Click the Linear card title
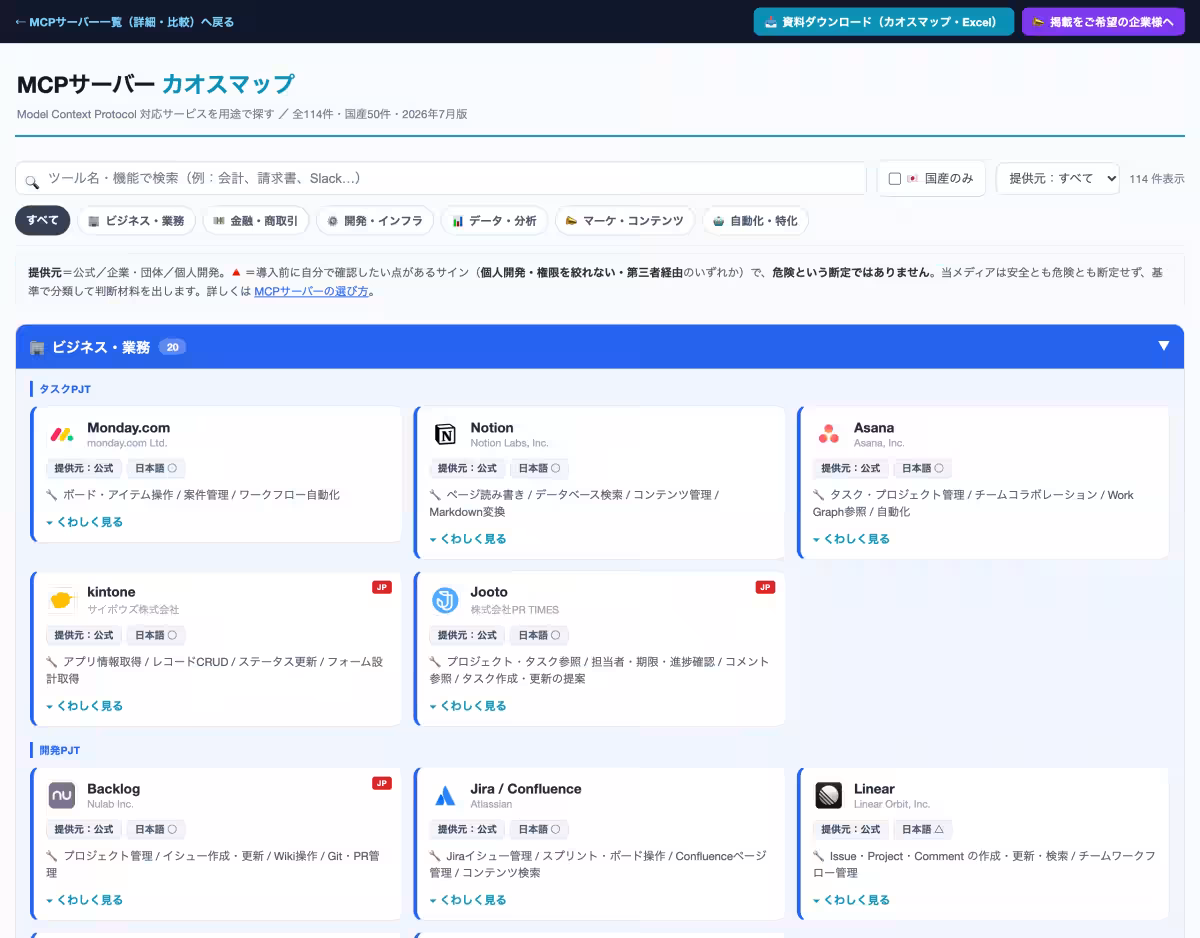 click(874, 788)
